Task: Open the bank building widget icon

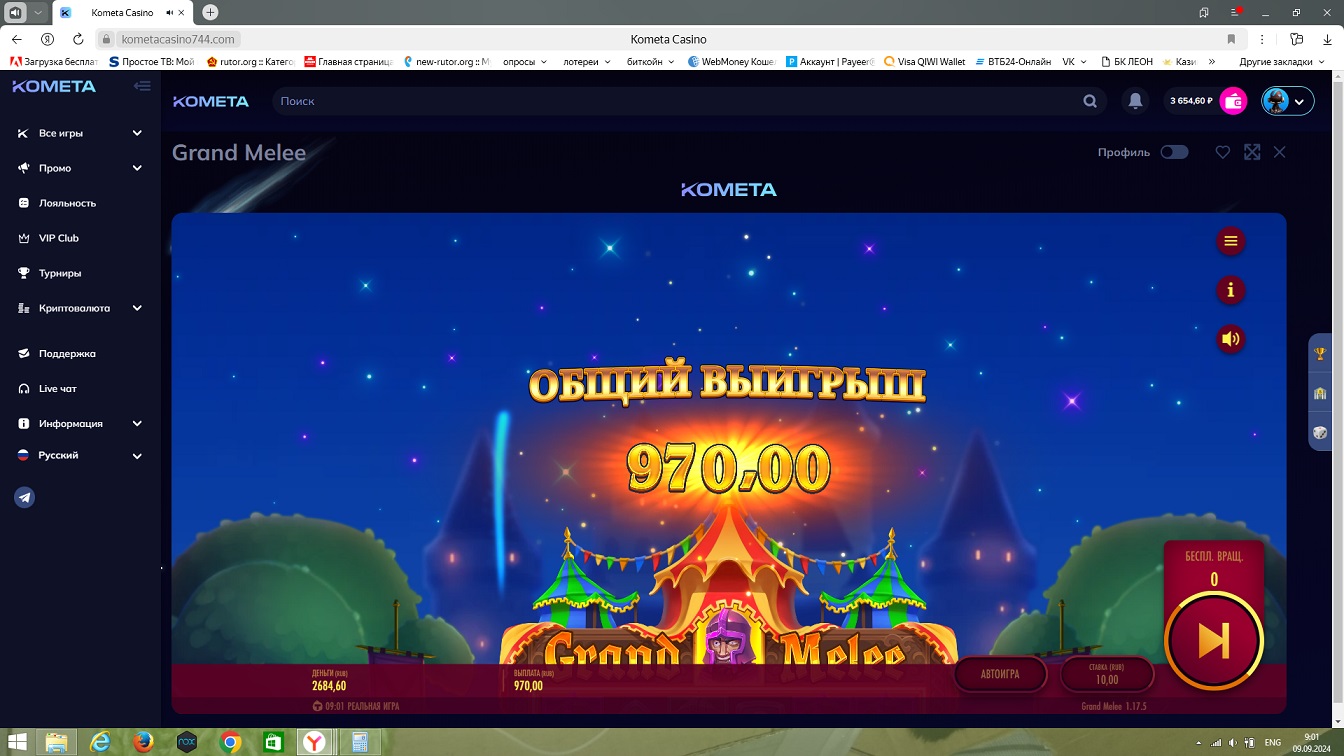Action: [x=1320, y=393]
